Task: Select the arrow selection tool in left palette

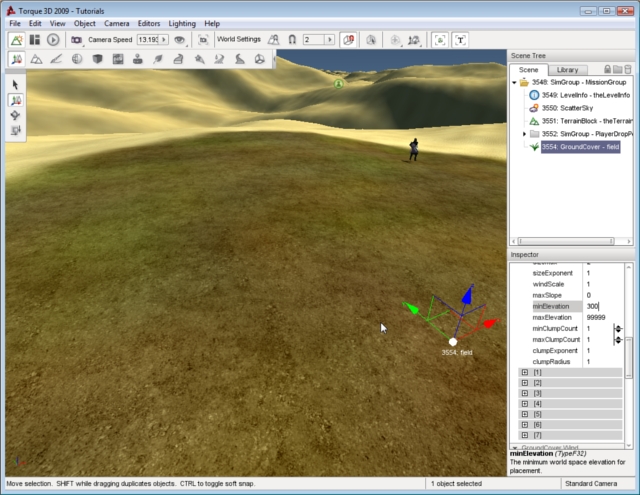Action: 16,85
